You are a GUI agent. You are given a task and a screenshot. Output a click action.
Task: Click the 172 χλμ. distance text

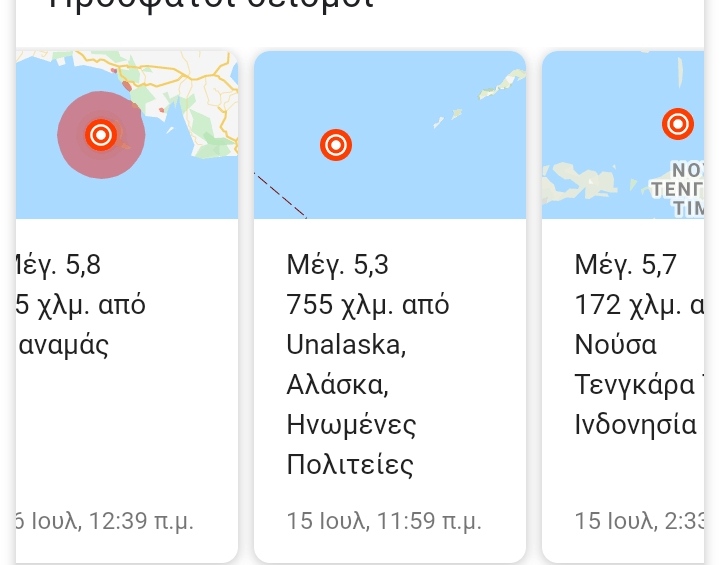[628, 305]
